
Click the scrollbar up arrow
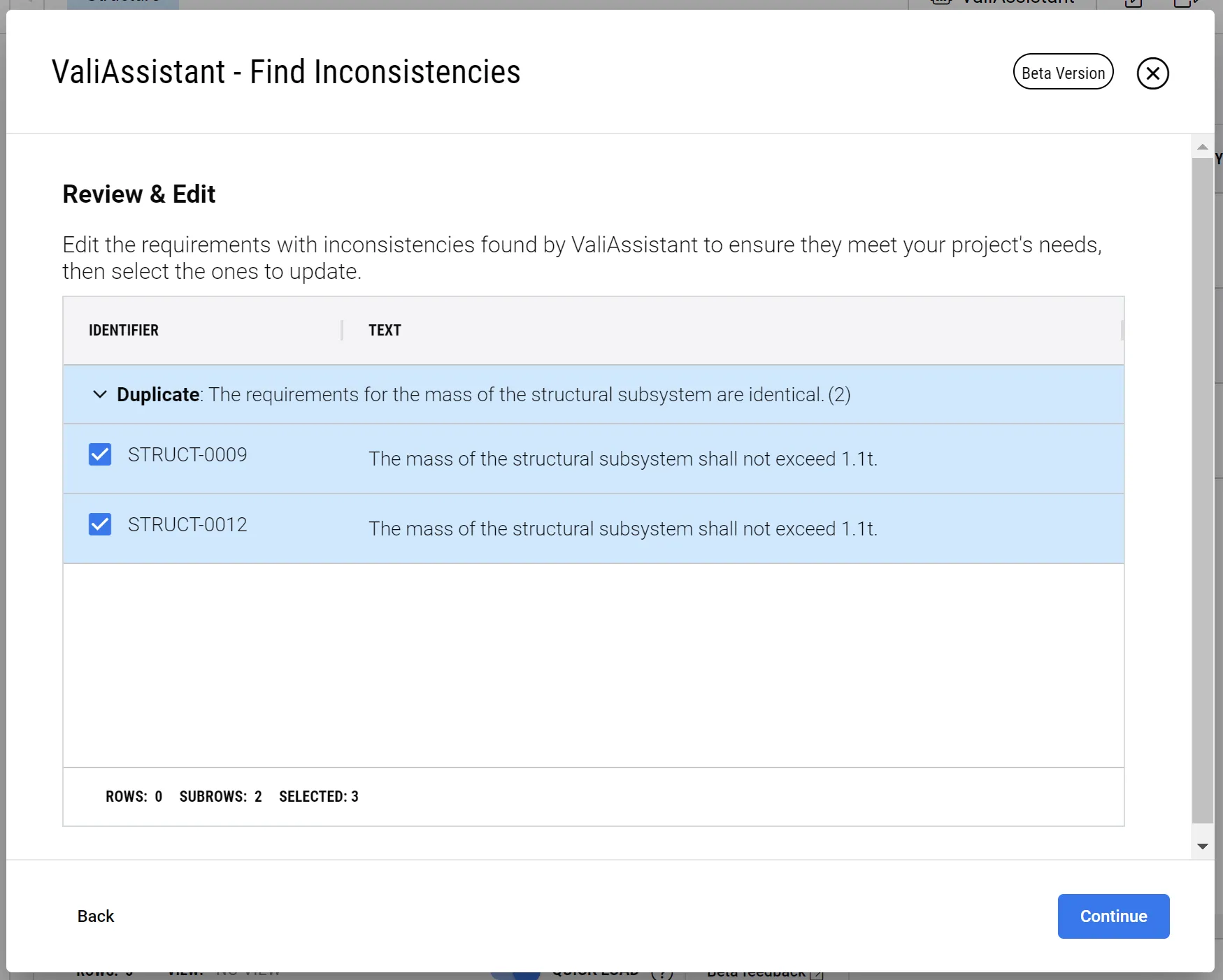[1202, 147]
